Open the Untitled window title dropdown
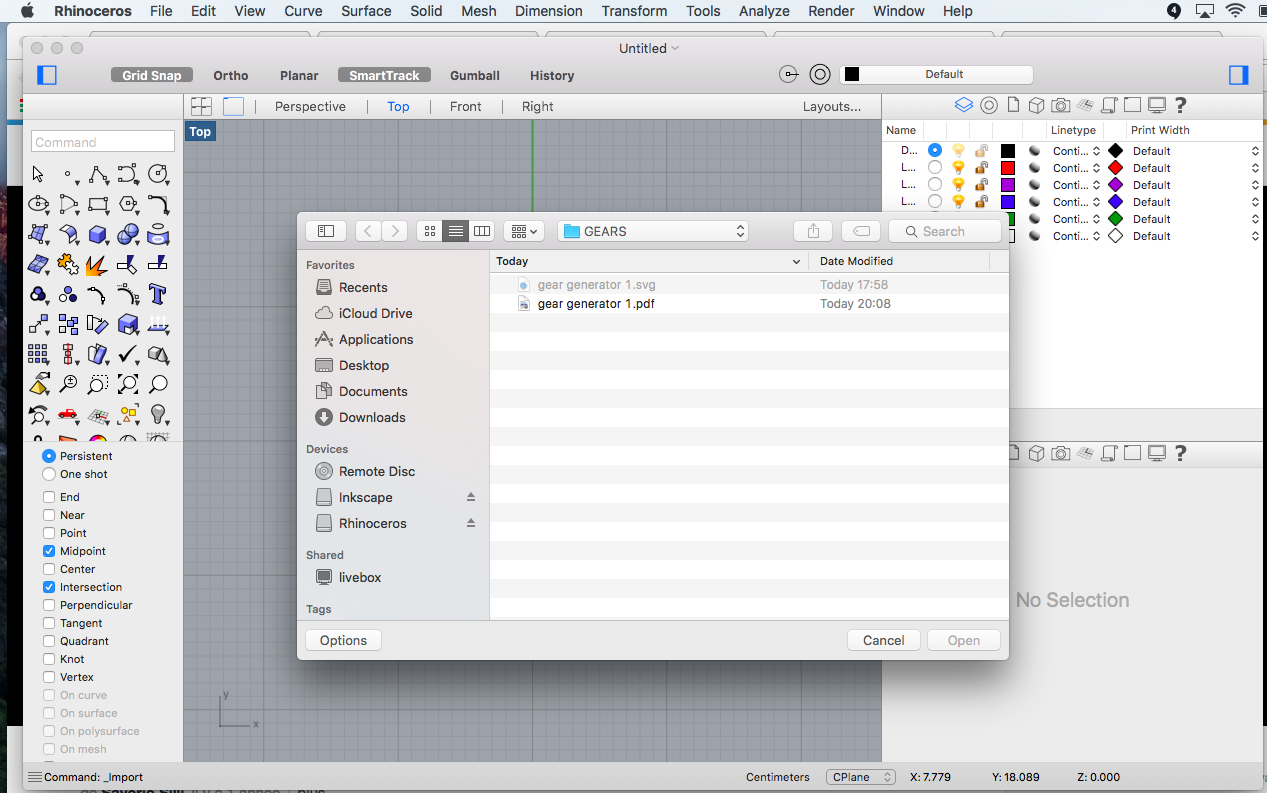The image size is (1267, 793). pos(675,48)
